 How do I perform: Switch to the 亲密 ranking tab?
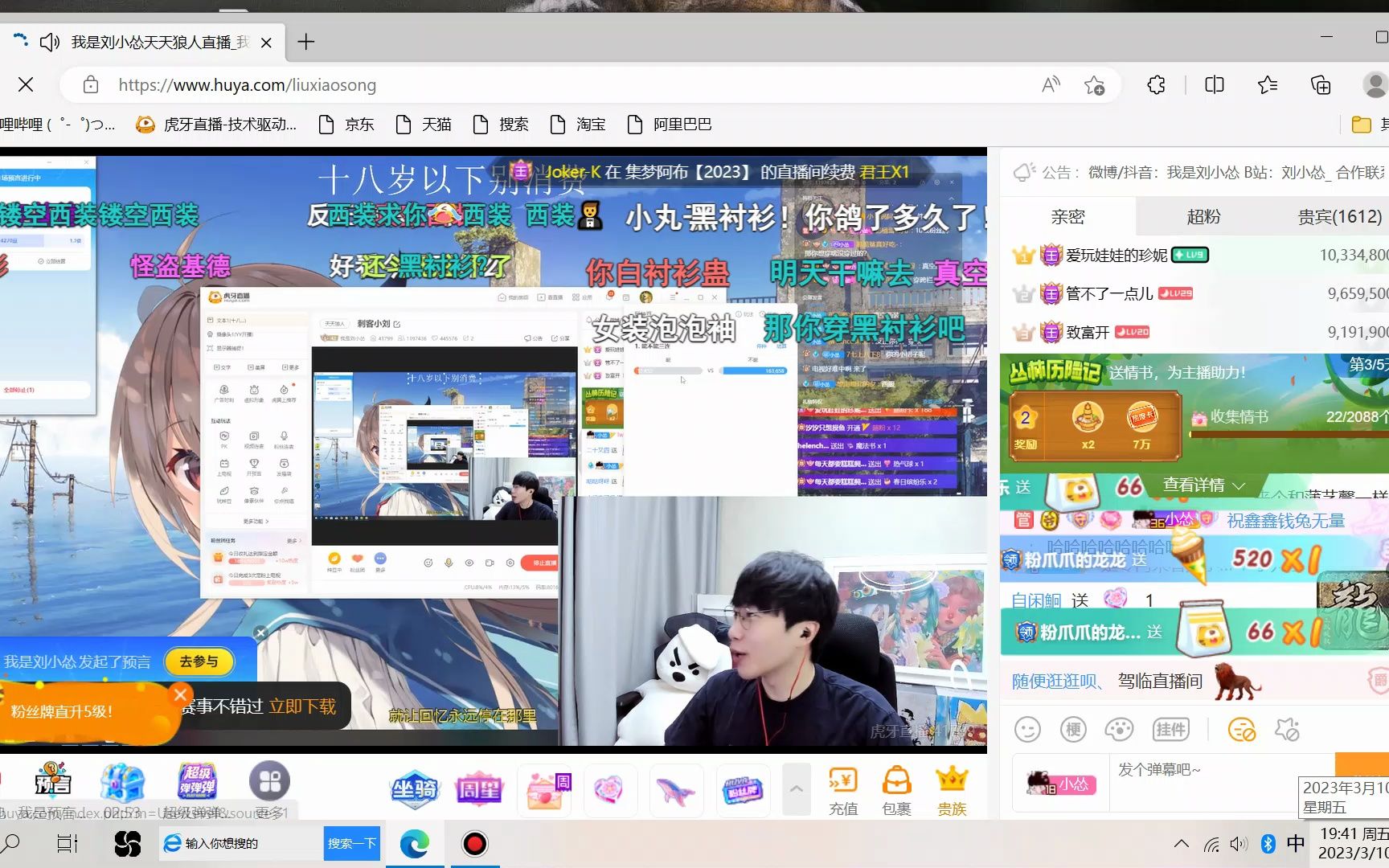[x=1067, y=216]
